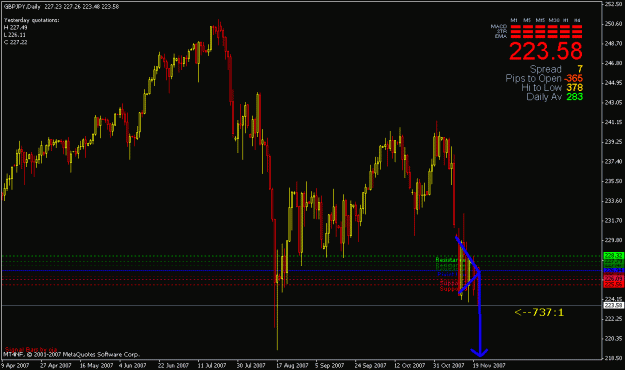The width and height of the screenshot is (625, 370).
Task: Click the -365 pips to open value
Action: tap(573, 78)
